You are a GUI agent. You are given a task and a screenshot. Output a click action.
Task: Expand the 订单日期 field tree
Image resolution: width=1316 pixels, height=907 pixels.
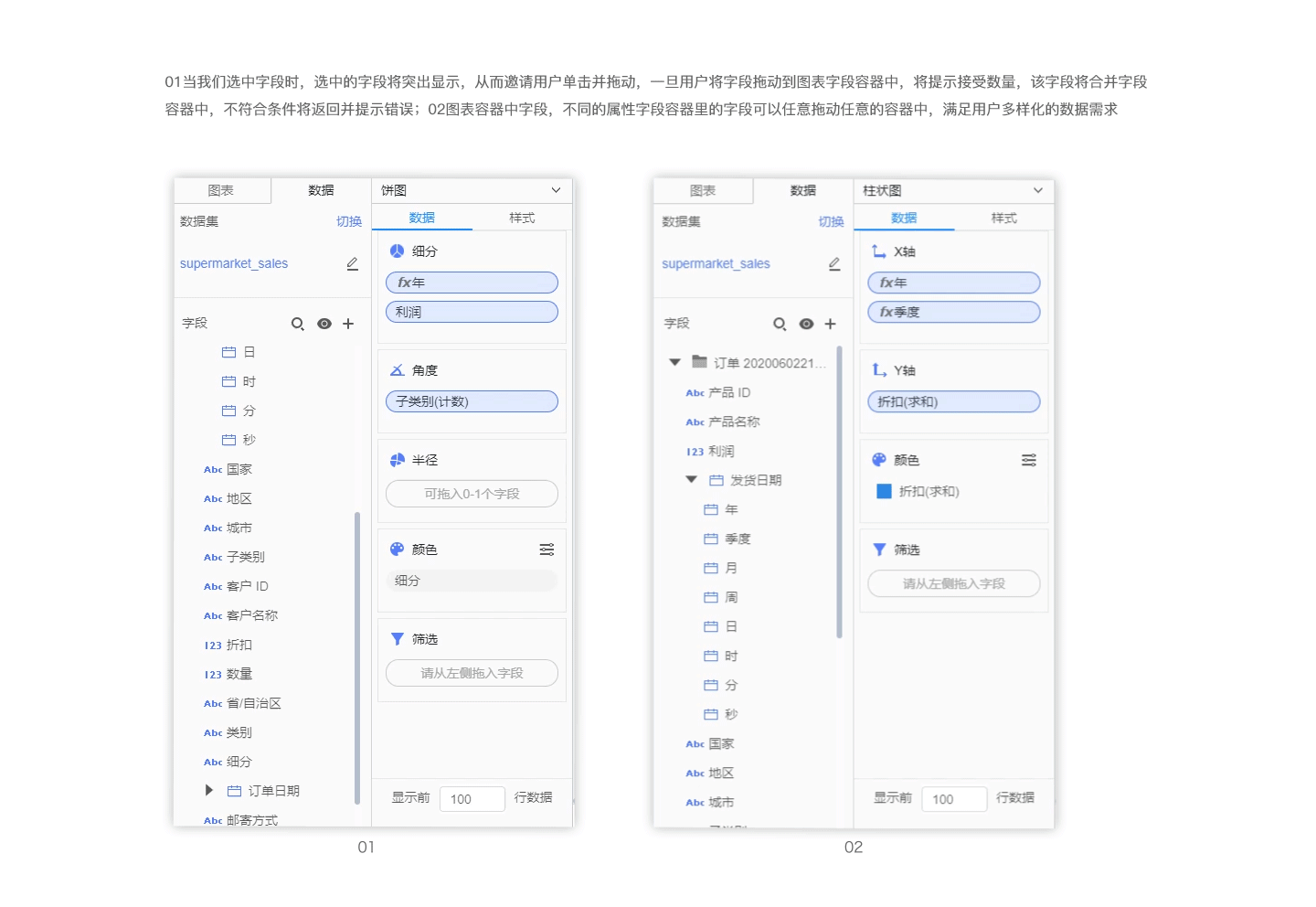tap(208, 790)
